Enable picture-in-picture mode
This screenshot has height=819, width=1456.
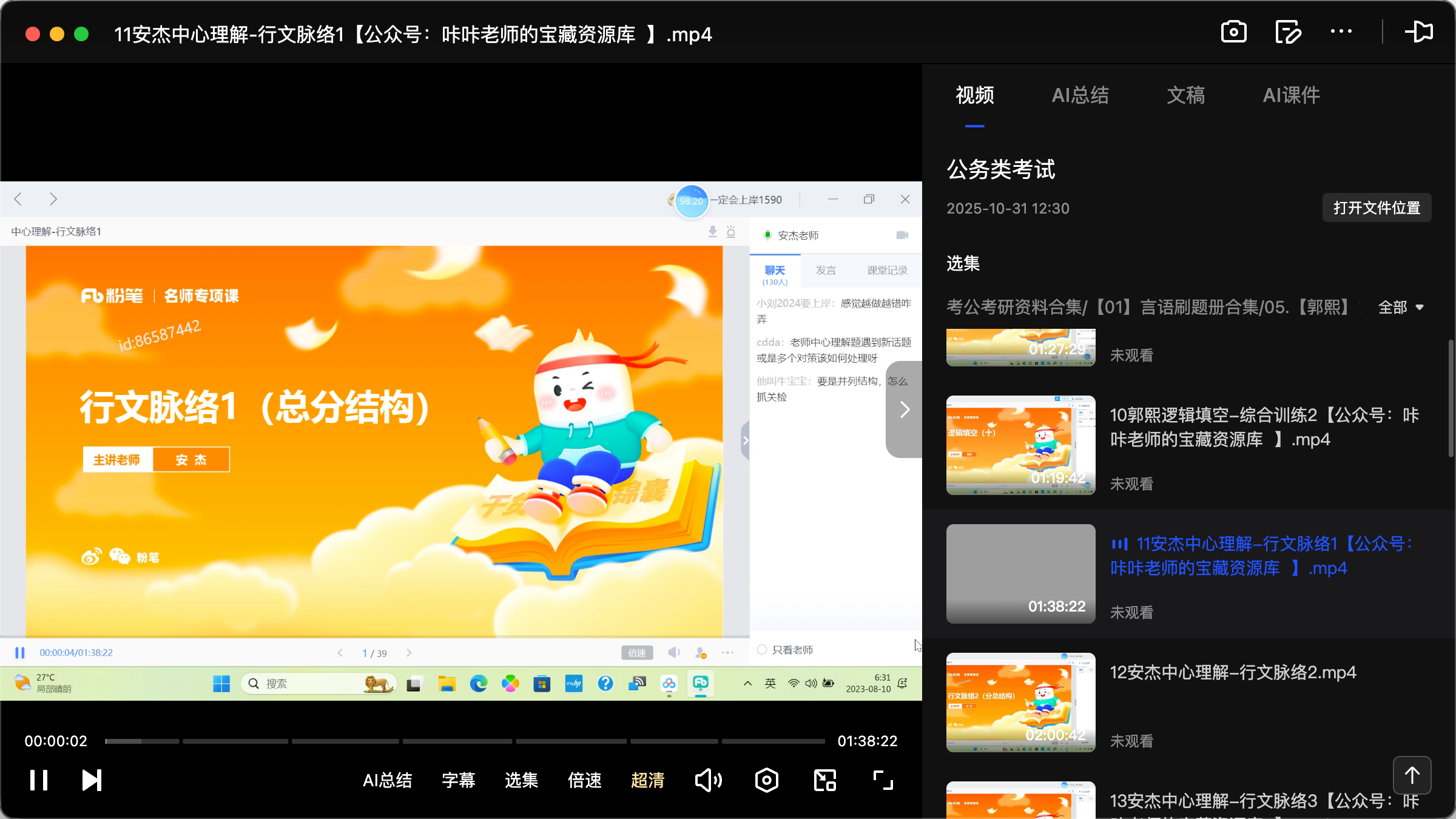click(x=824, y=780)
